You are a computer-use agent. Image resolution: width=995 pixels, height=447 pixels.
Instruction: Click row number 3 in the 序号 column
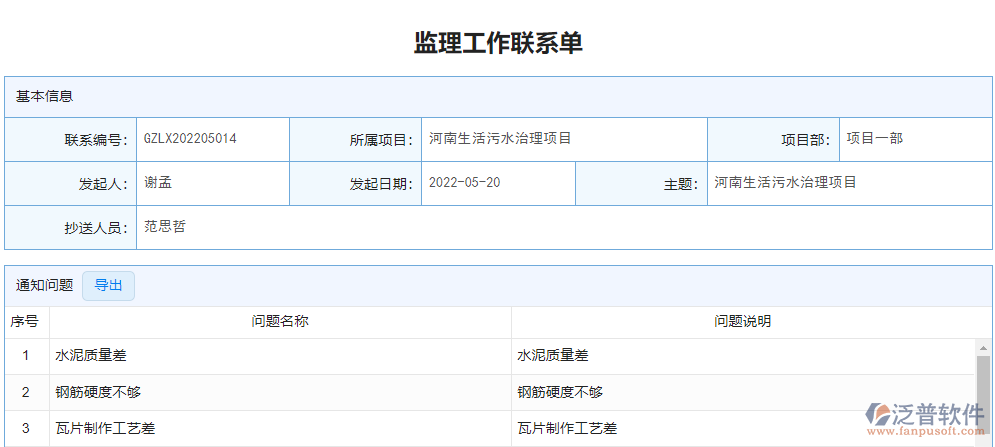[25, 429]
